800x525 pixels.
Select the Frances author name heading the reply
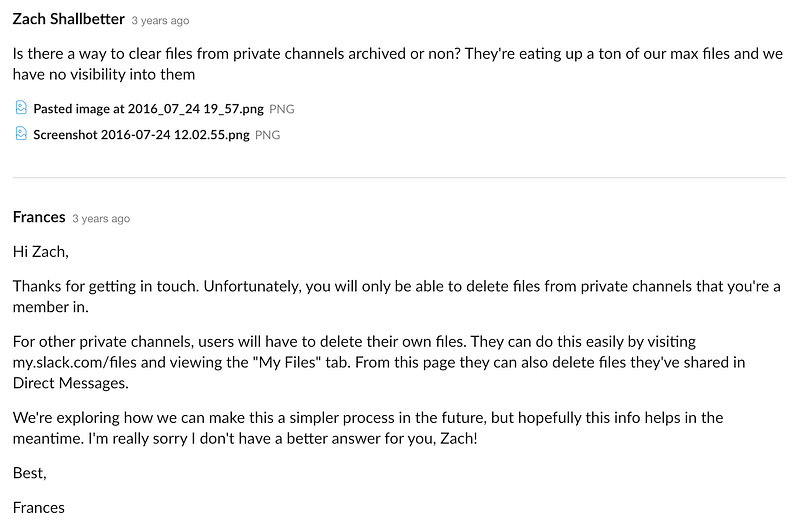39,217
